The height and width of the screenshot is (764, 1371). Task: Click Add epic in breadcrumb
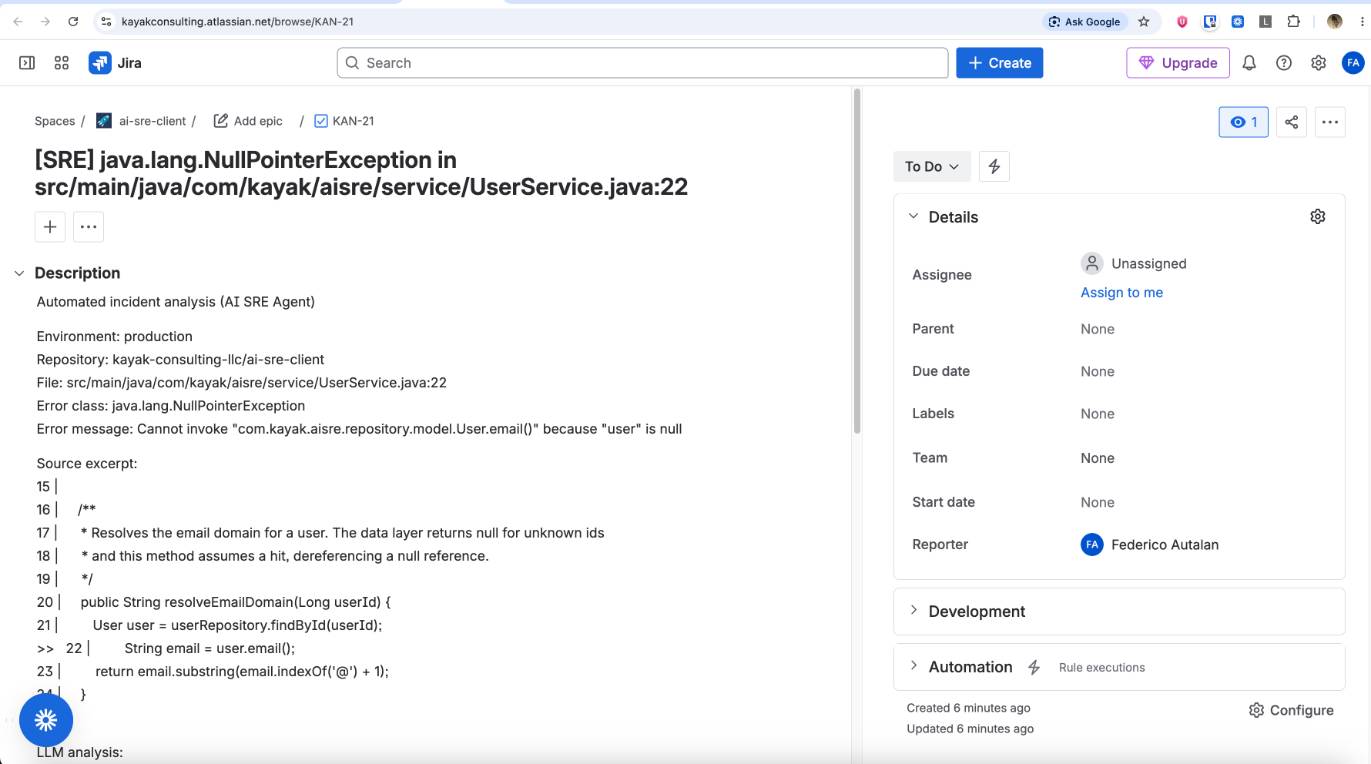(248, 121)
